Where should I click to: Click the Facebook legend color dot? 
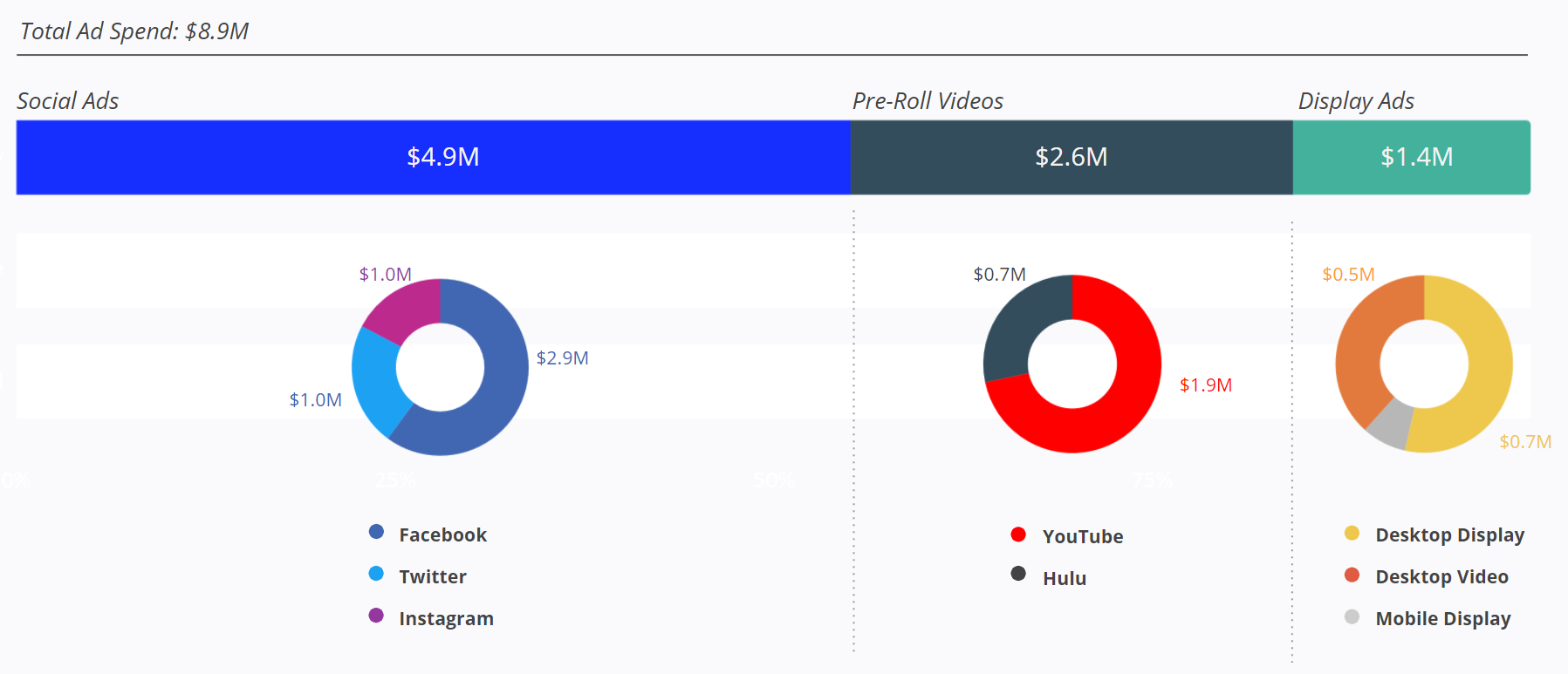376,532
